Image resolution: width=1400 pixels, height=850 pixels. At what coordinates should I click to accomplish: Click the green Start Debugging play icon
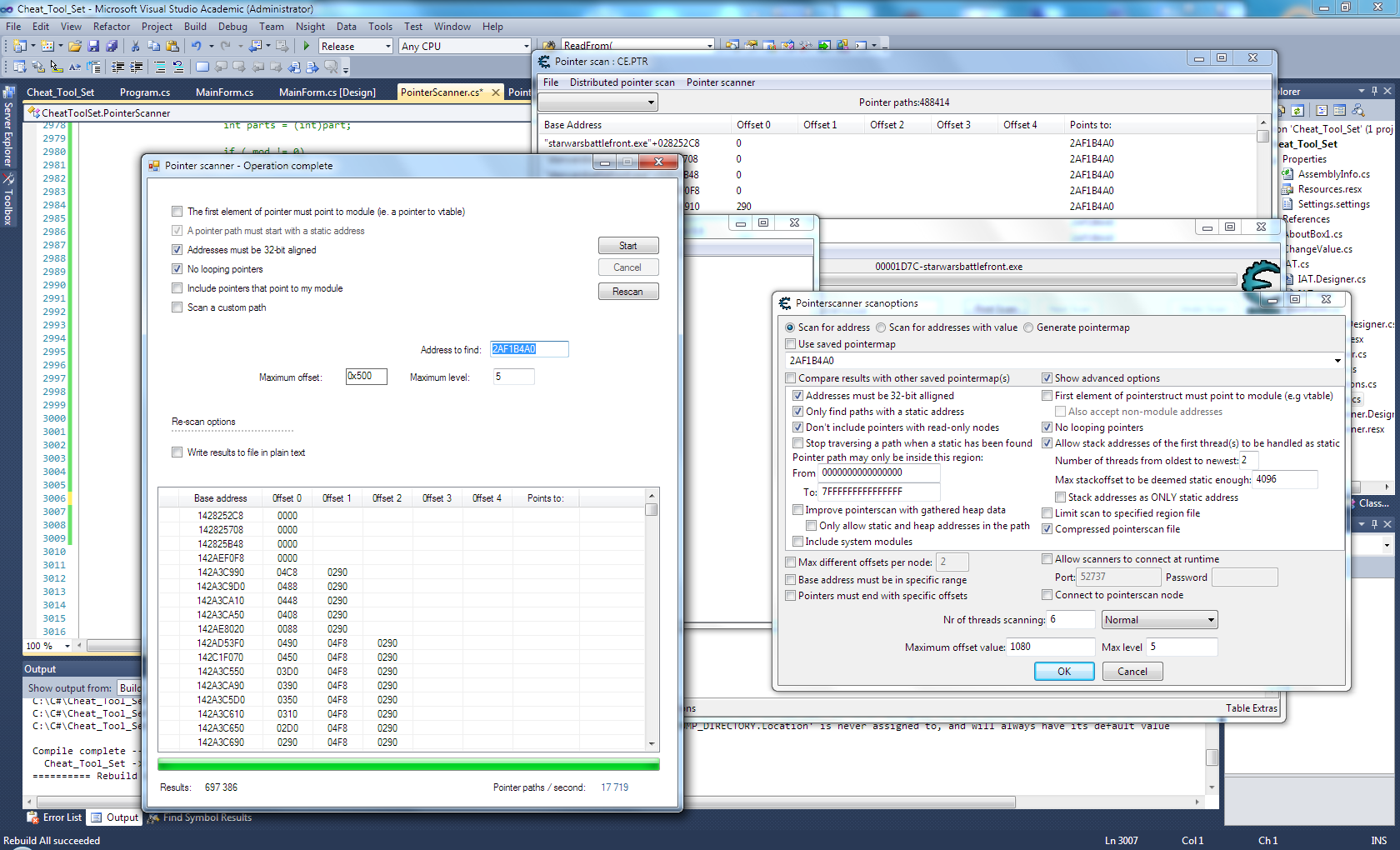pyautogui.click(x=307, y=47)
